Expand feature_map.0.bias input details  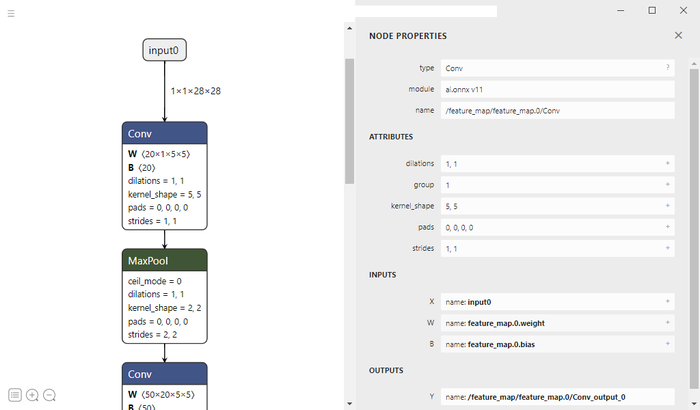point(667,344)
